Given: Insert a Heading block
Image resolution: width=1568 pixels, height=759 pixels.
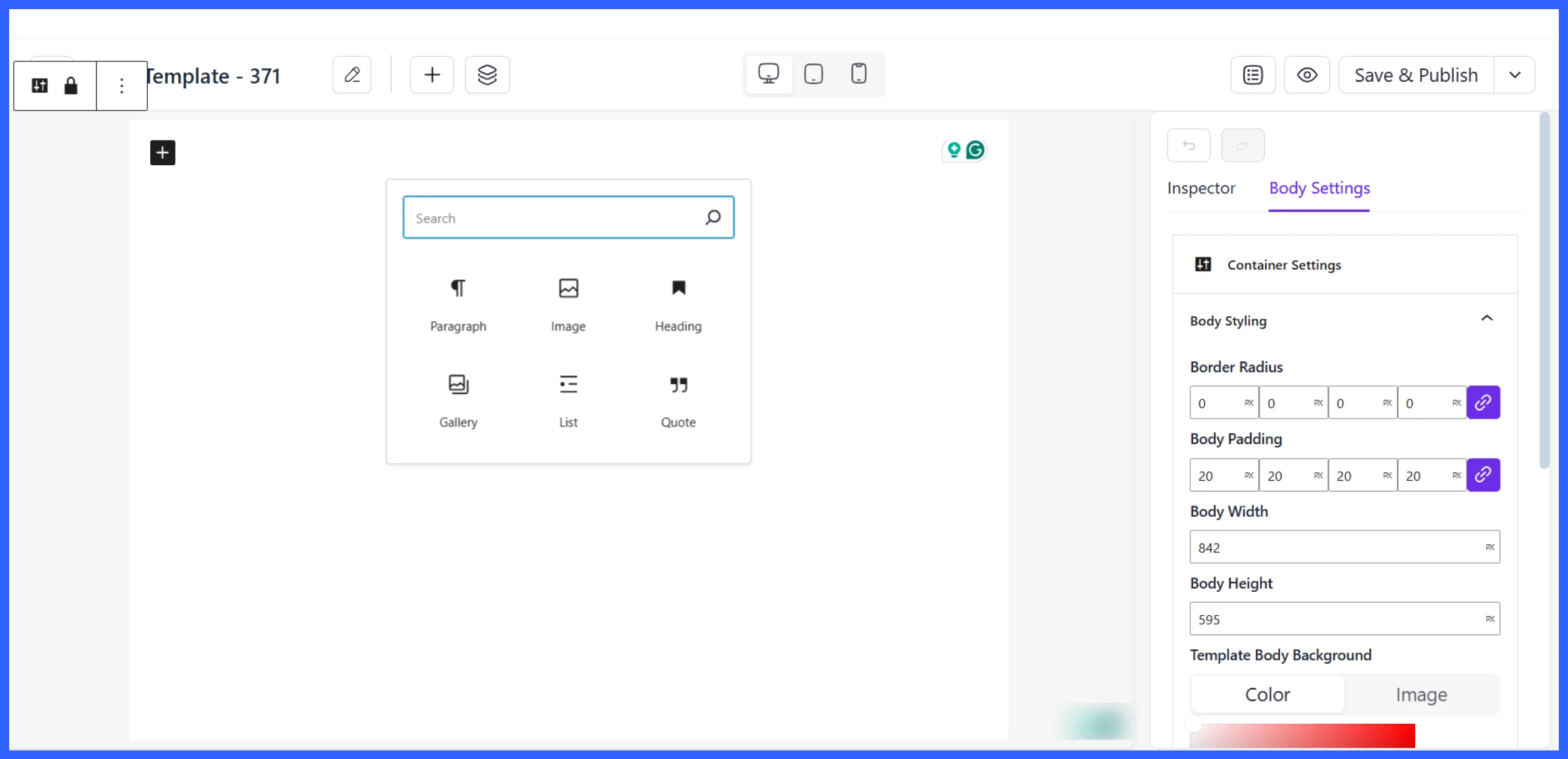Looking at the screenshot, I should coord(678,306).
